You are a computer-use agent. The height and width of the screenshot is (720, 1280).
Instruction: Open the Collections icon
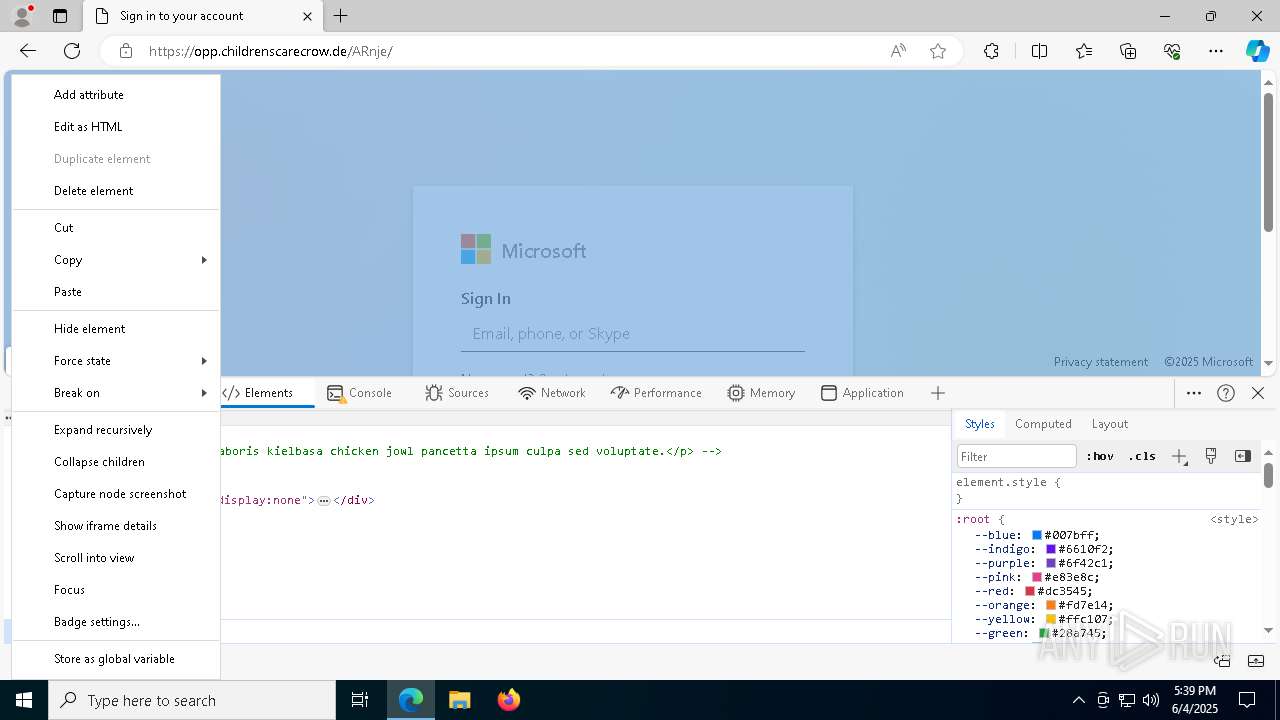pyautogui.click(x=1128, y=51)
